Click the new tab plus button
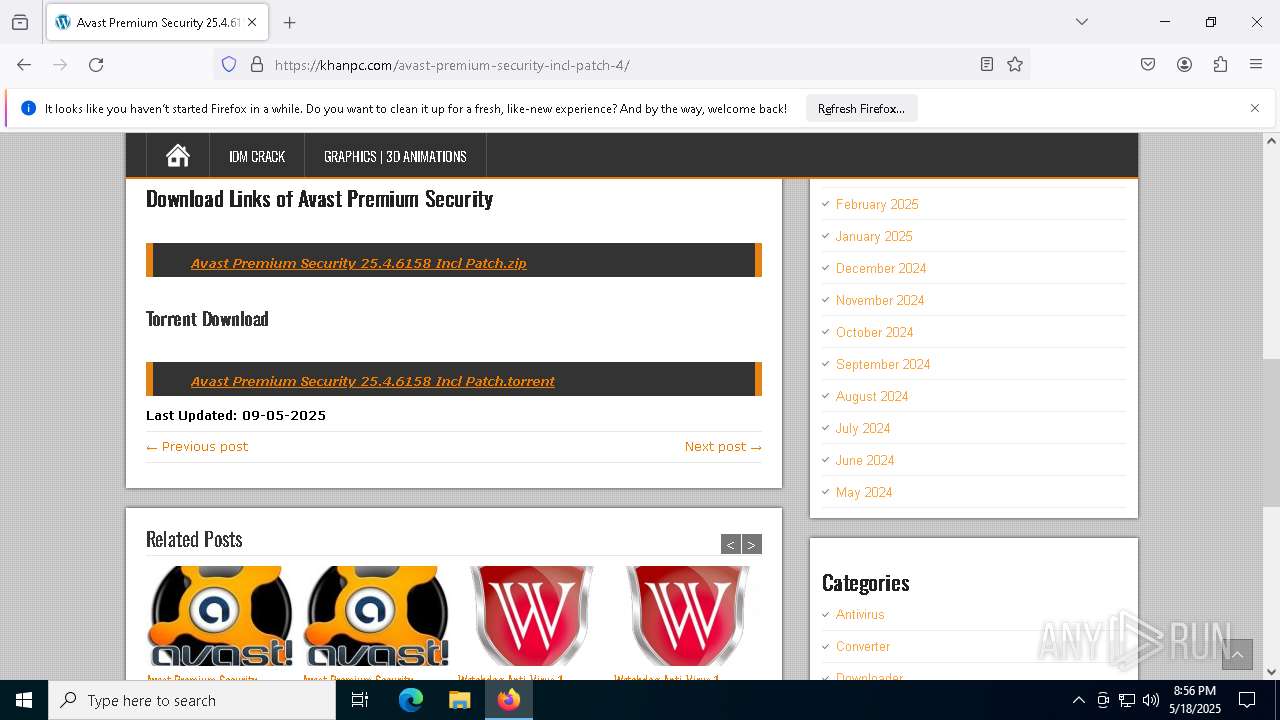 [289, 22]
